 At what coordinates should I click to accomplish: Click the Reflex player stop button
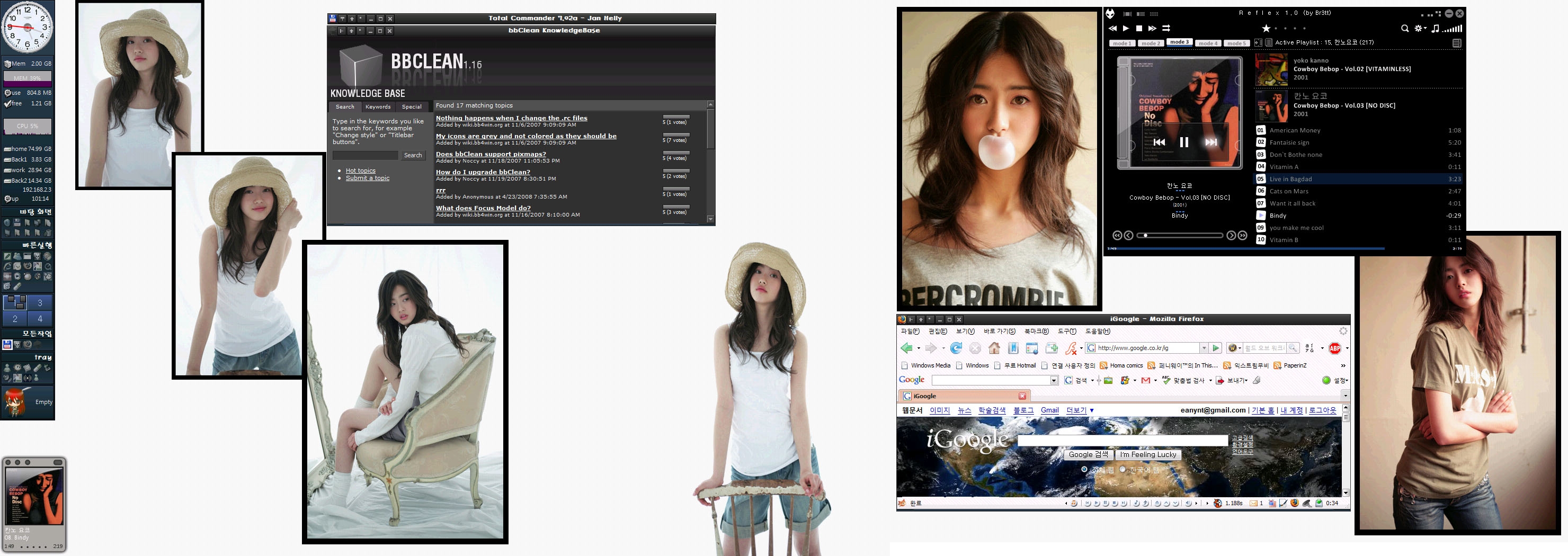point(1139,28)
